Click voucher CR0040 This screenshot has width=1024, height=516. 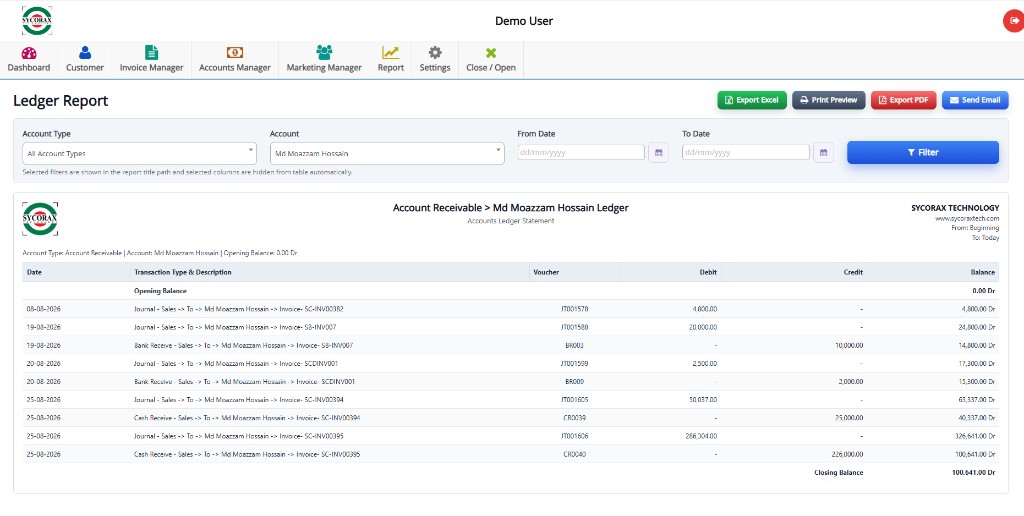[x=575, y=454]
